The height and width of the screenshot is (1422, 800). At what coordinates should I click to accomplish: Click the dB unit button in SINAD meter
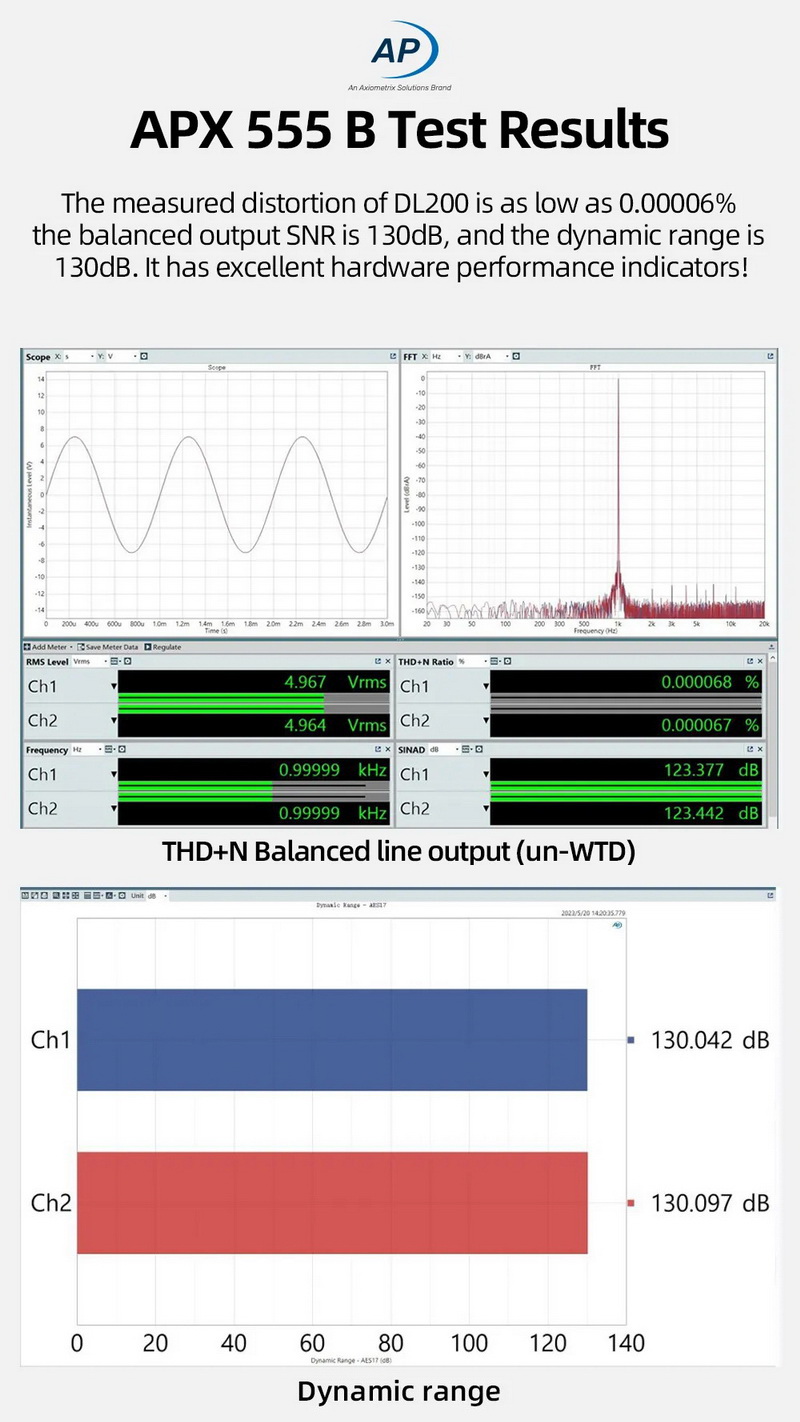434,748
